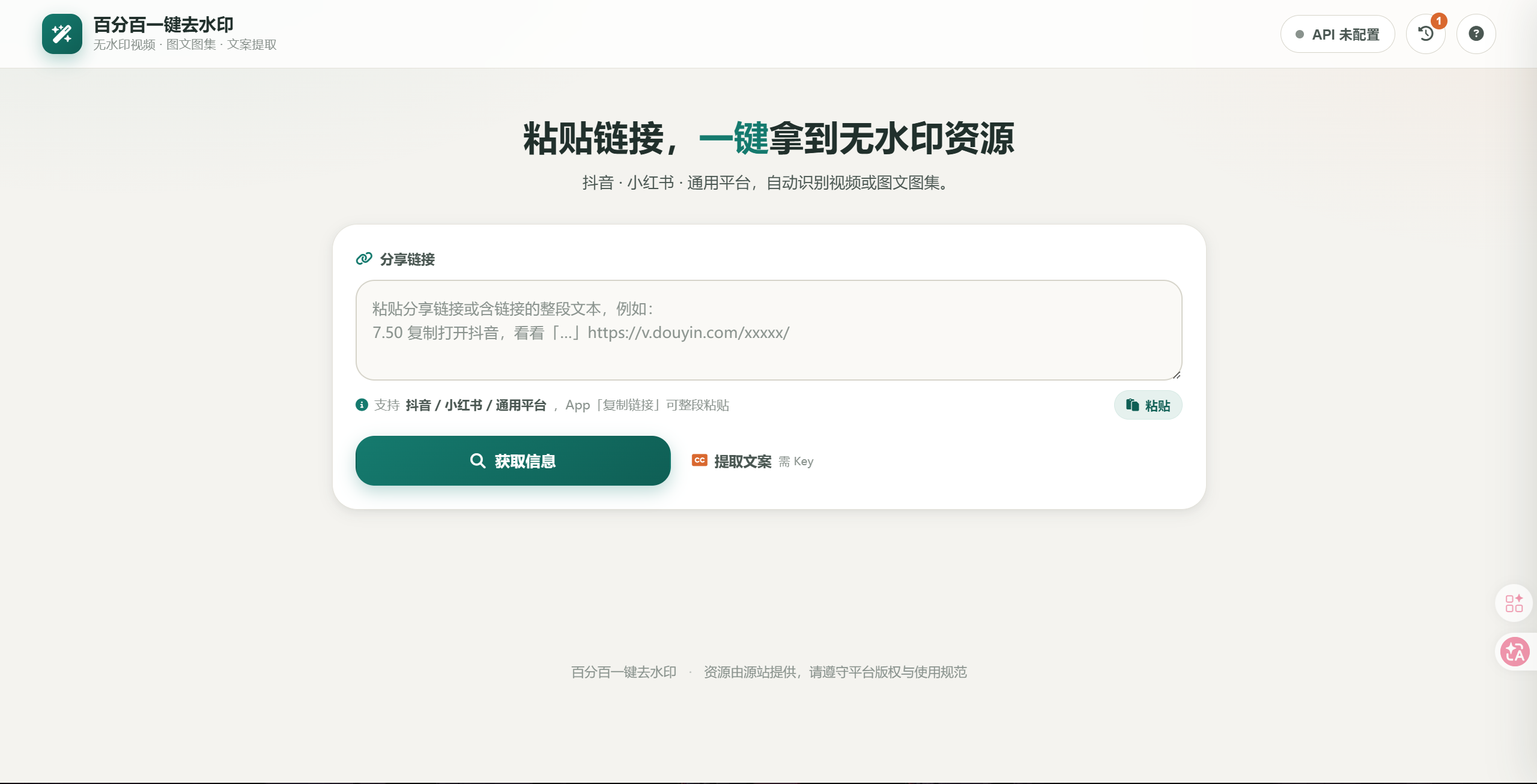
Task: Click the 无水印视频 · 图文图集 · 文案提取 subtitle
Action: click(185, 45)
